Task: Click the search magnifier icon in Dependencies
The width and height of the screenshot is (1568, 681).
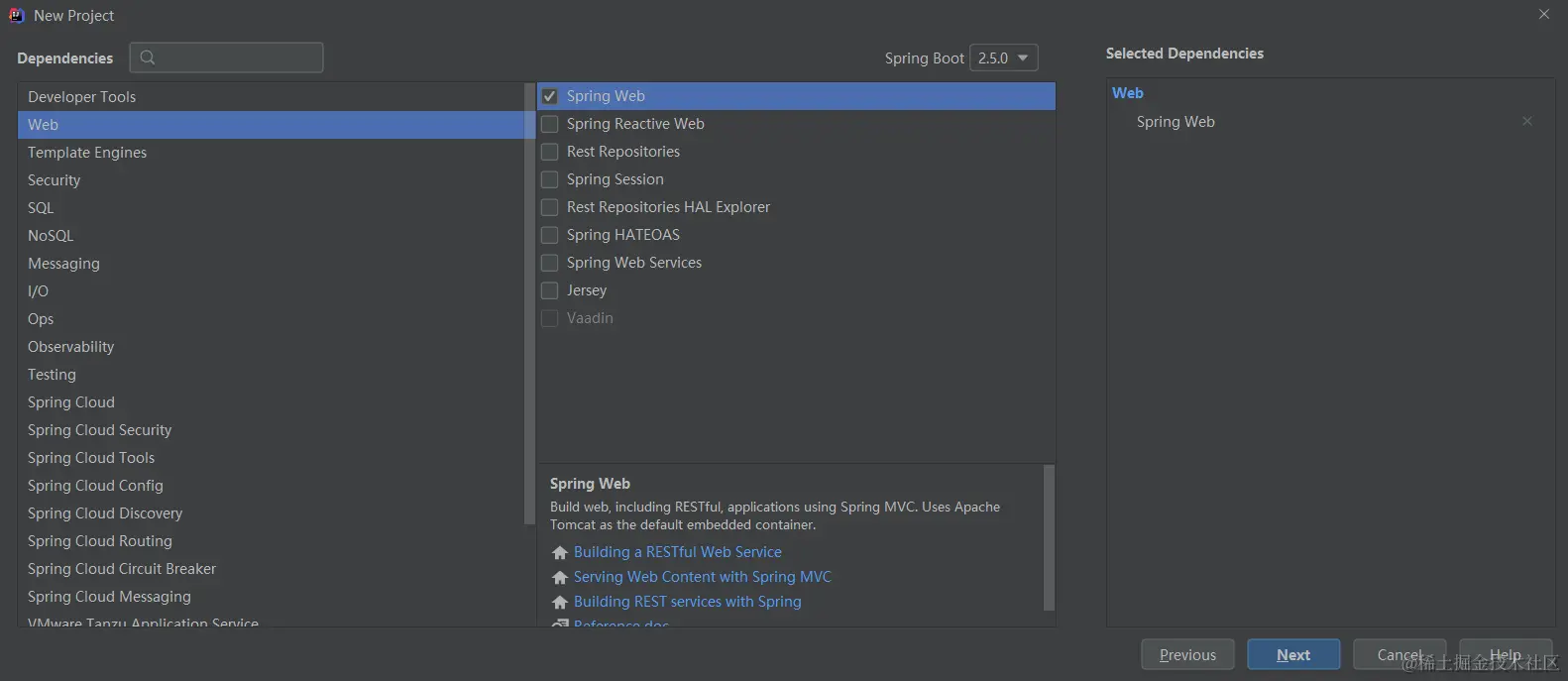Action: (x=148, y=57)
